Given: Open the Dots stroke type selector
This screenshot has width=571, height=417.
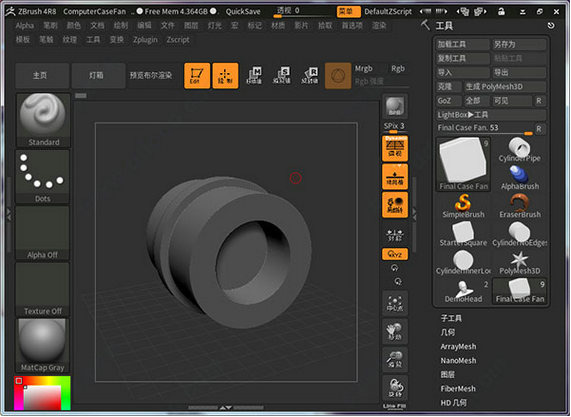Looking at the screenshot, I should coord(43,177).
